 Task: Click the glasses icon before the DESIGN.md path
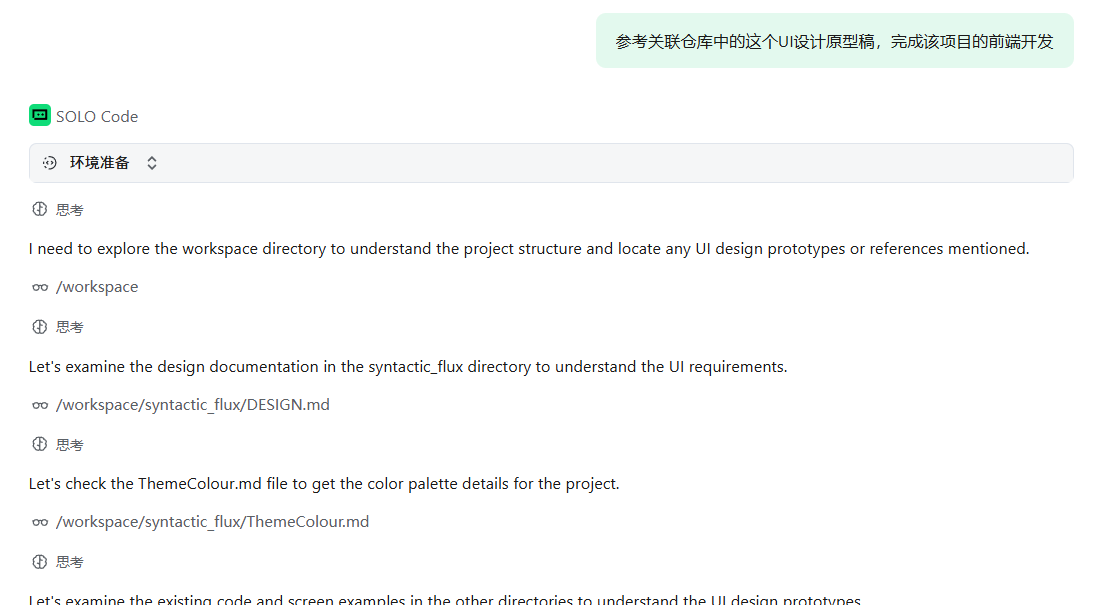(x=40, y=405)
